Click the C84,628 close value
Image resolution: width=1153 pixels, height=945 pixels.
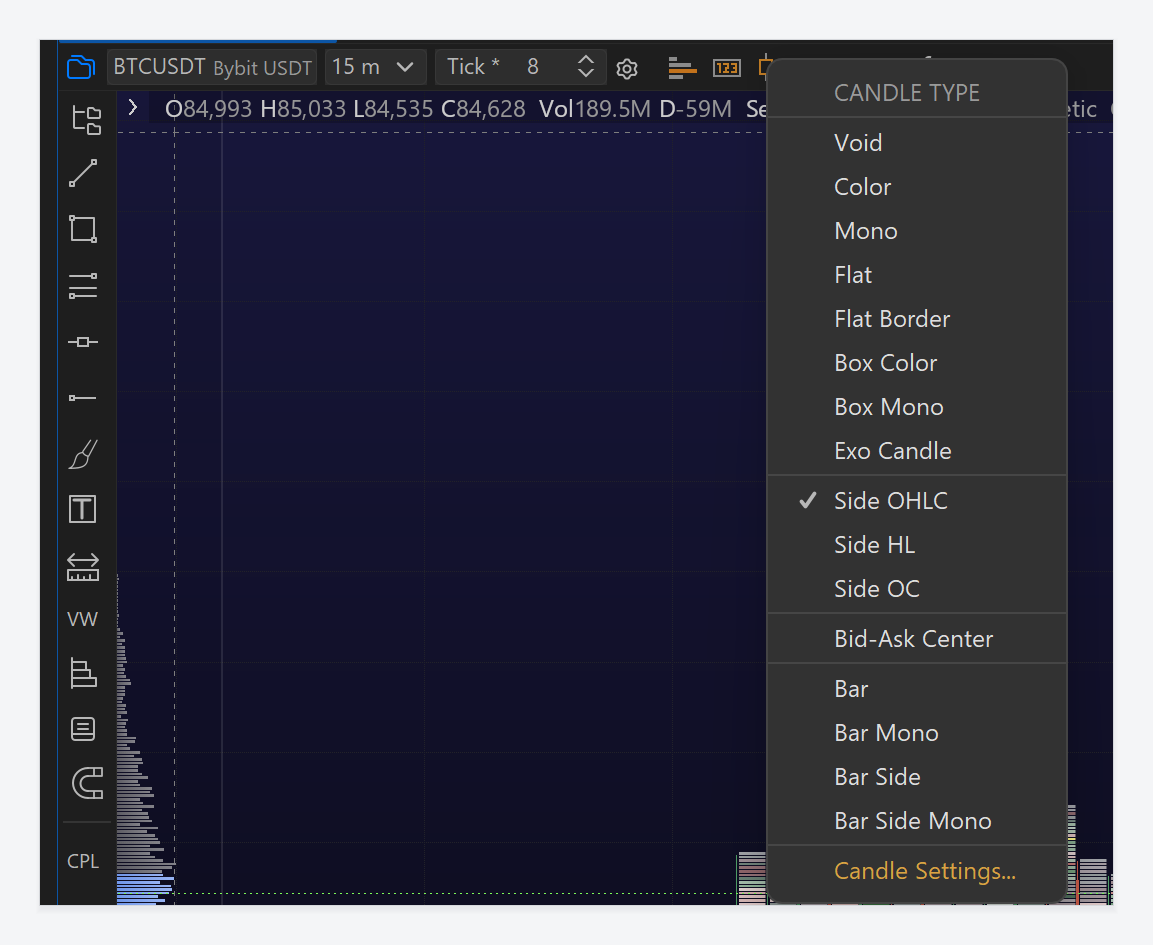(483, 109)
